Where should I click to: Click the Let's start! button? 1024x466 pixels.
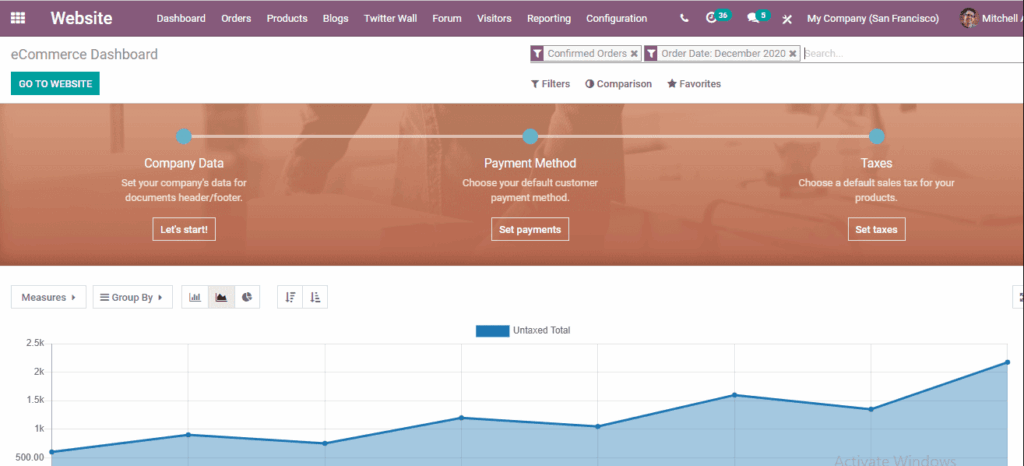tap(184, 229)
